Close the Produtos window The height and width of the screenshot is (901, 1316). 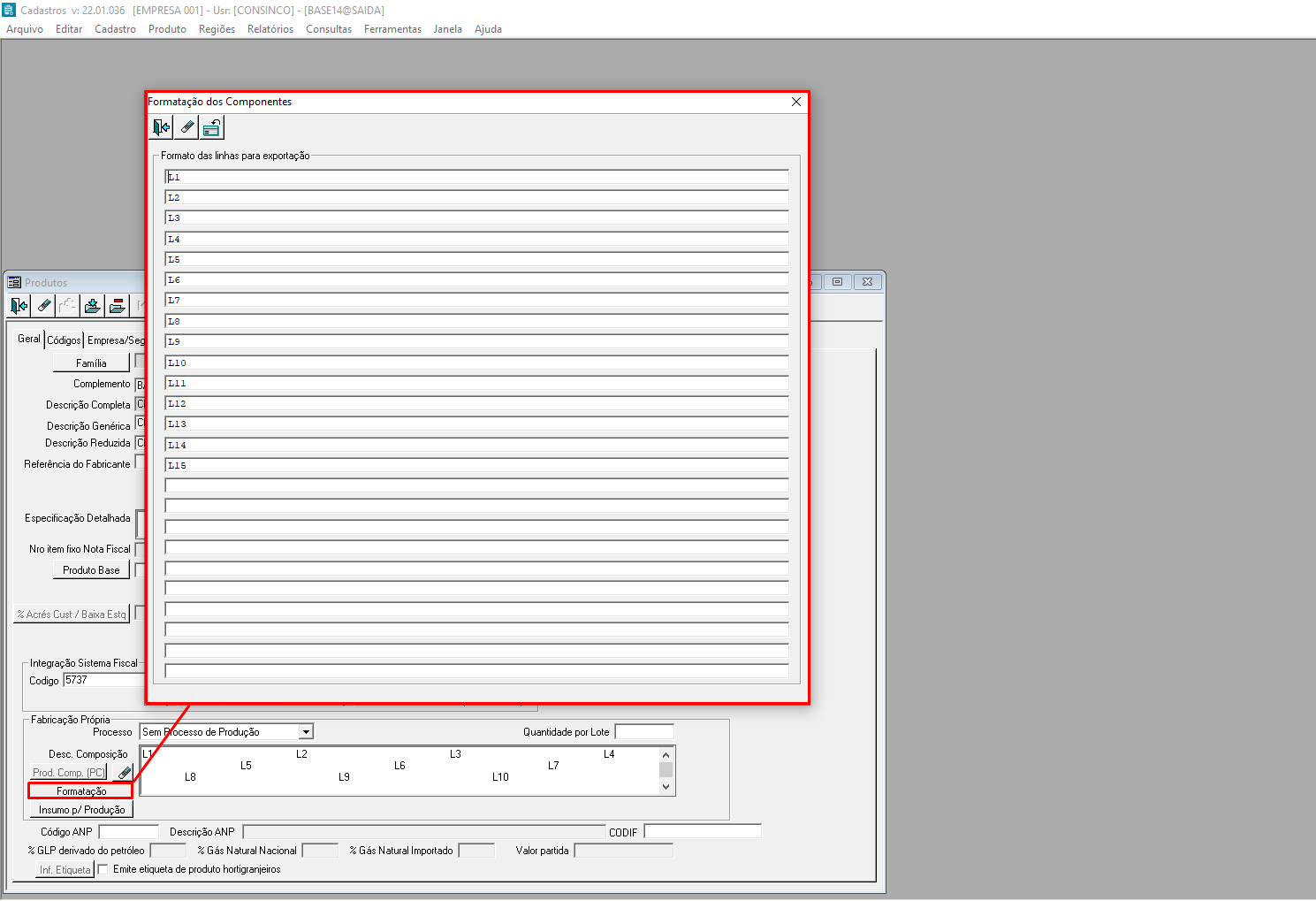[x=868, y=282]
